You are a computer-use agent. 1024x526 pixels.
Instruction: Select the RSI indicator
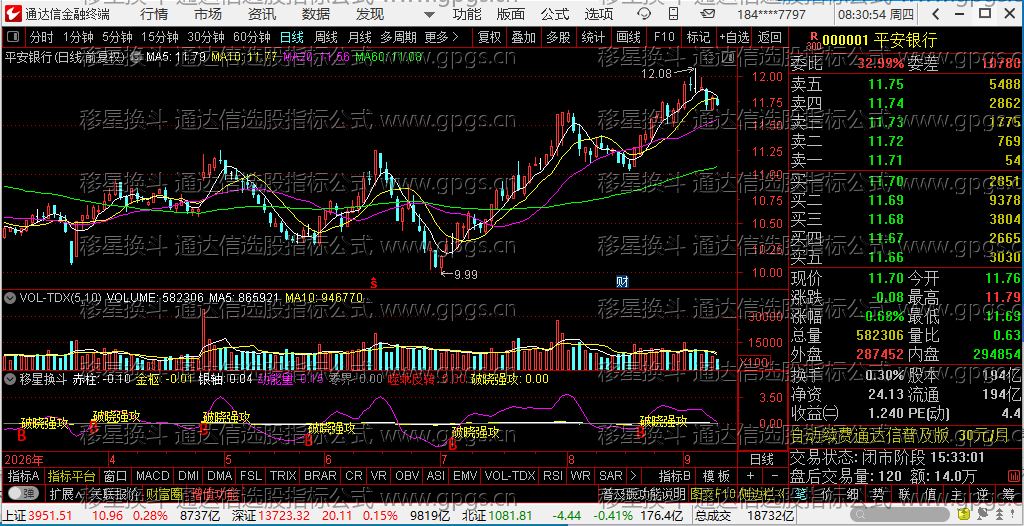pyautogui.click(x=553, y=476)
